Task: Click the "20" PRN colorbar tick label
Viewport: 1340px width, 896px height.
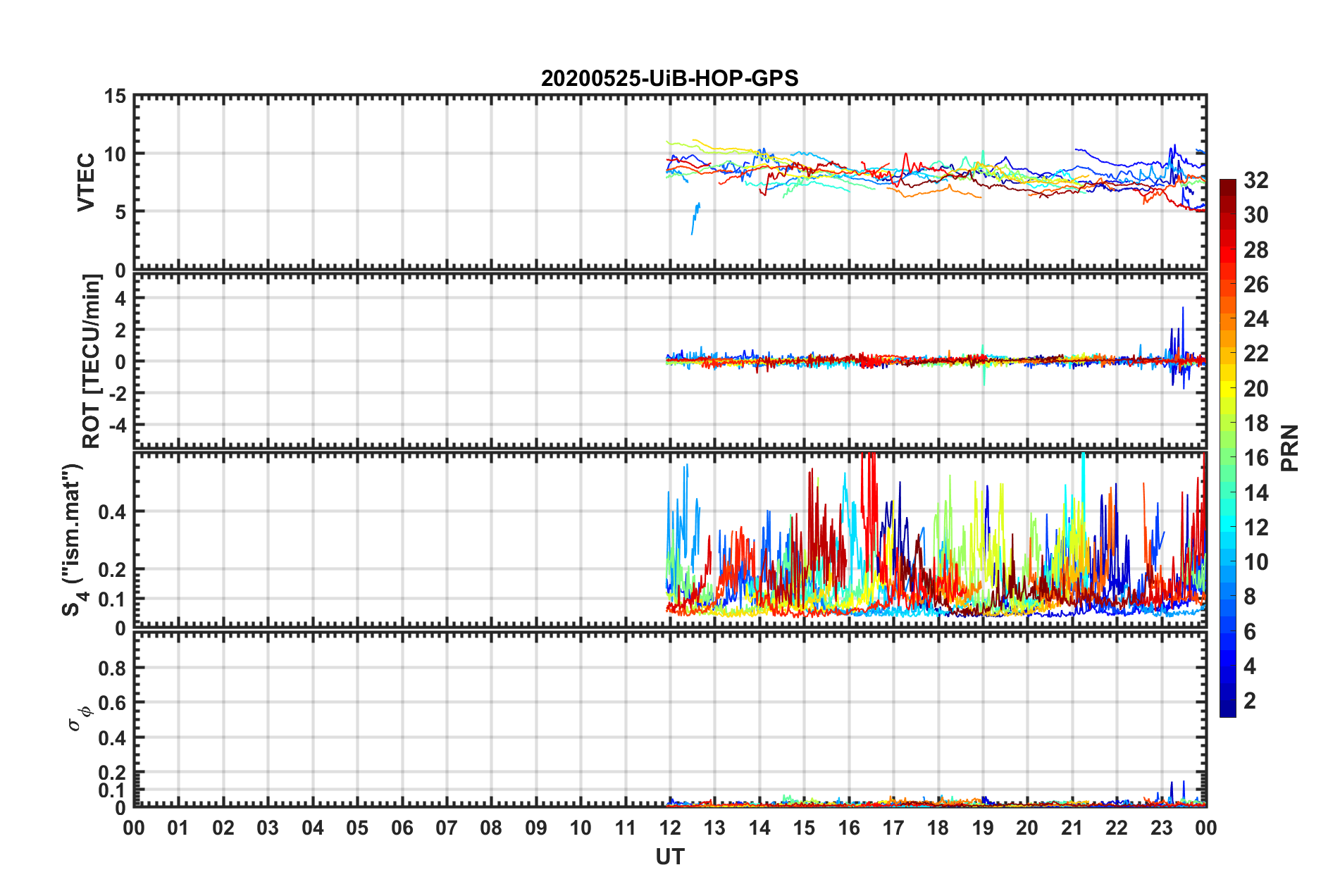Action: pos(1255,389)
